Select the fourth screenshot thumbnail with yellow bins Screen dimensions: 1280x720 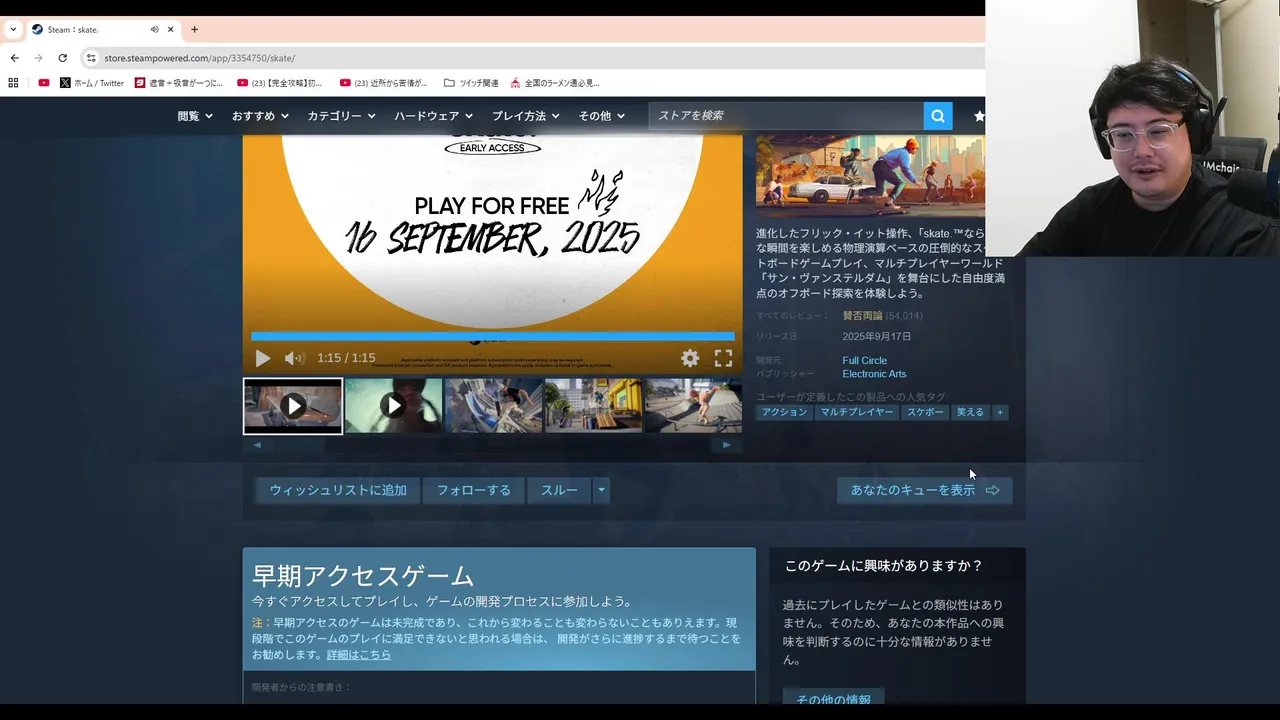[x=593, y=406]
